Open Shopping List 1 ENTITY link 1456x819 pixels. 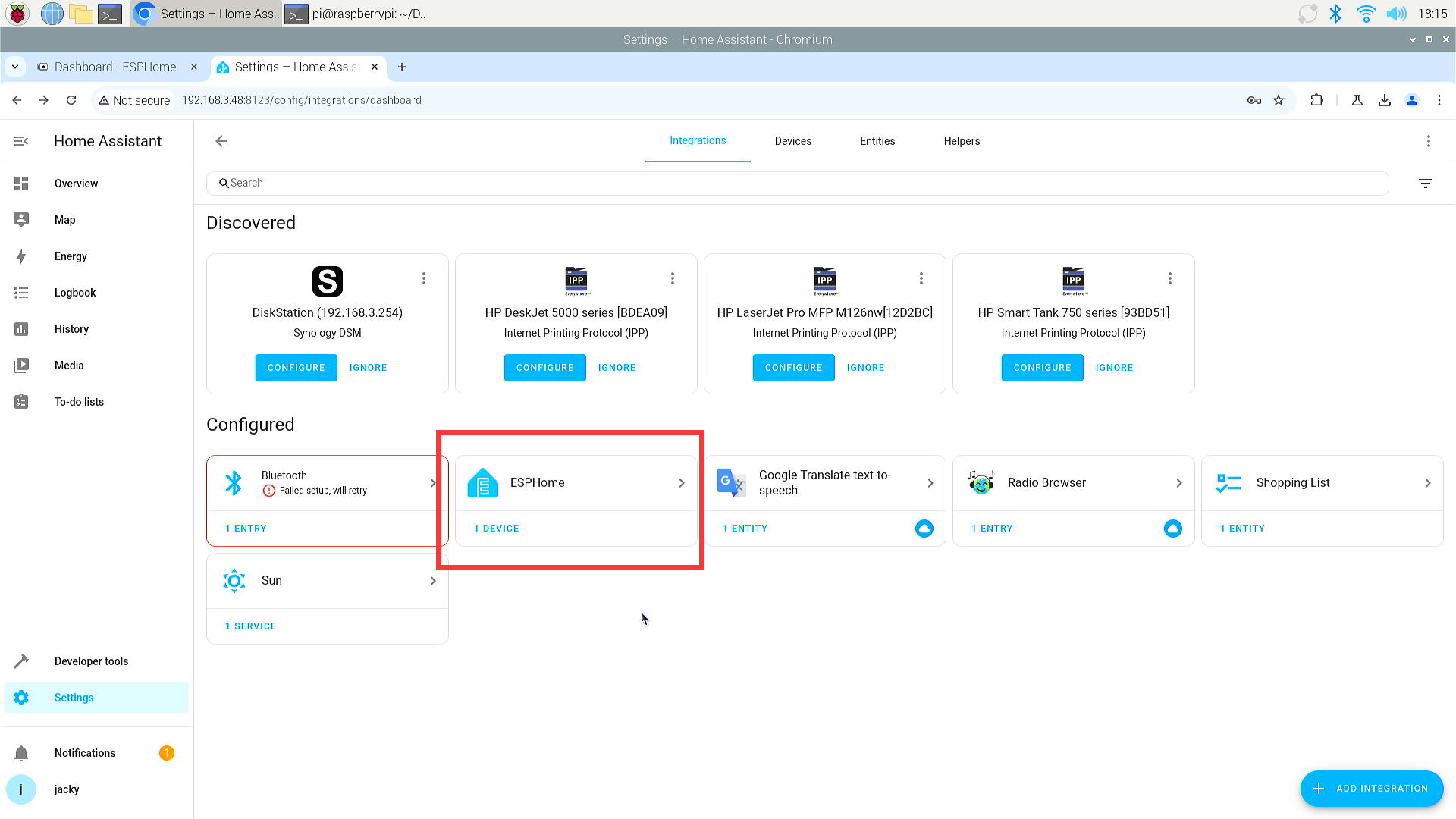point(1242,529)
